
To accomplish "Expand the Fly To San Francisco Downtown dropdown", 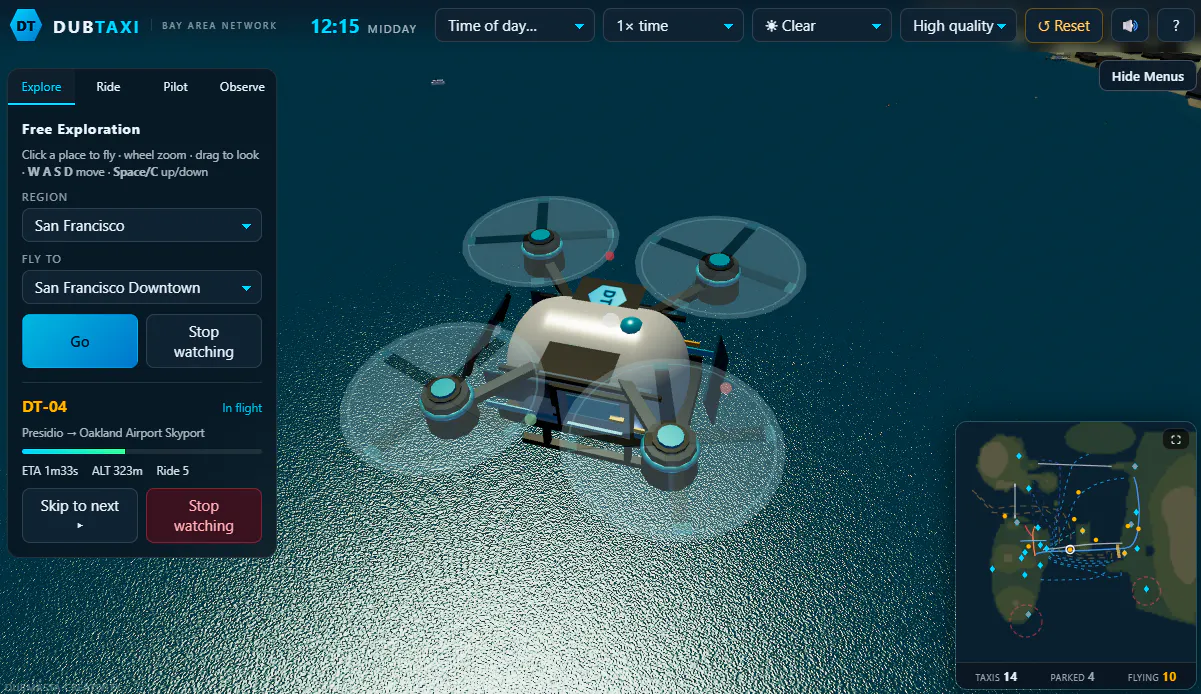I will point(142,287).
